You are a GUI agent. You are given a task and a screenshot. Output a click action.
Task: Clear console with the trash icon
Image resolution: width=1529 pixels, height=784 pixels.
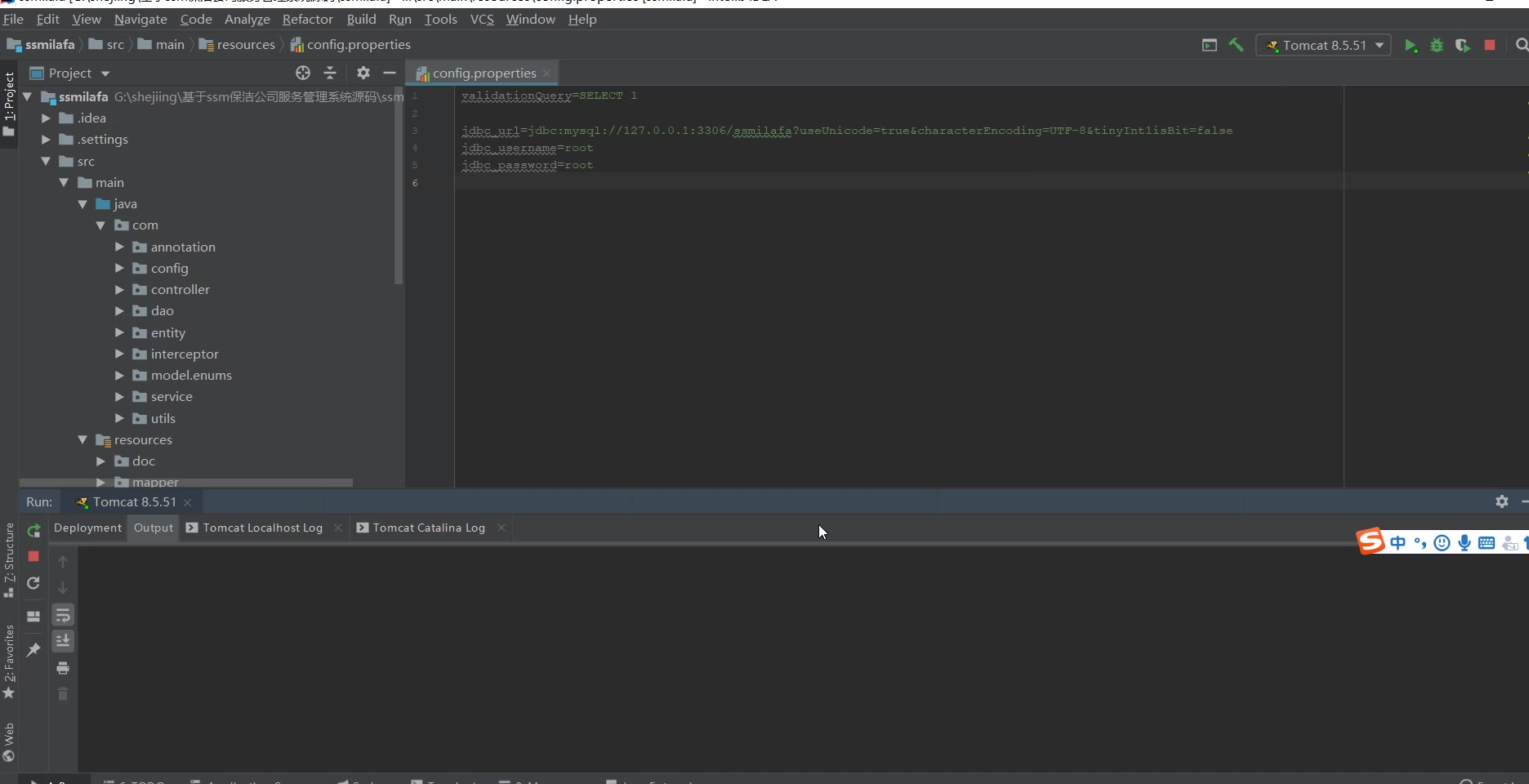[63, 694]
